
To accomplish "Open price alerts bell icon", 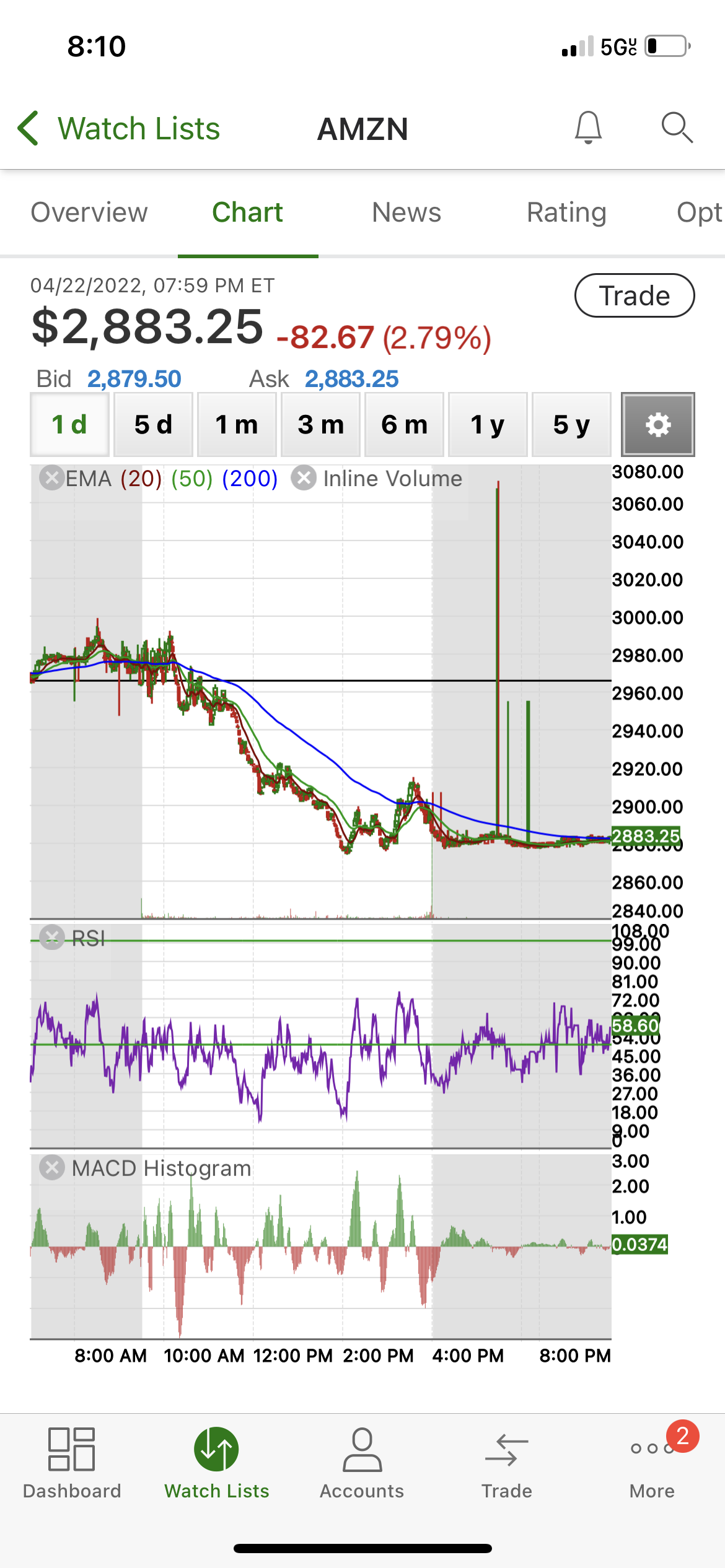I will click(588, 128).
